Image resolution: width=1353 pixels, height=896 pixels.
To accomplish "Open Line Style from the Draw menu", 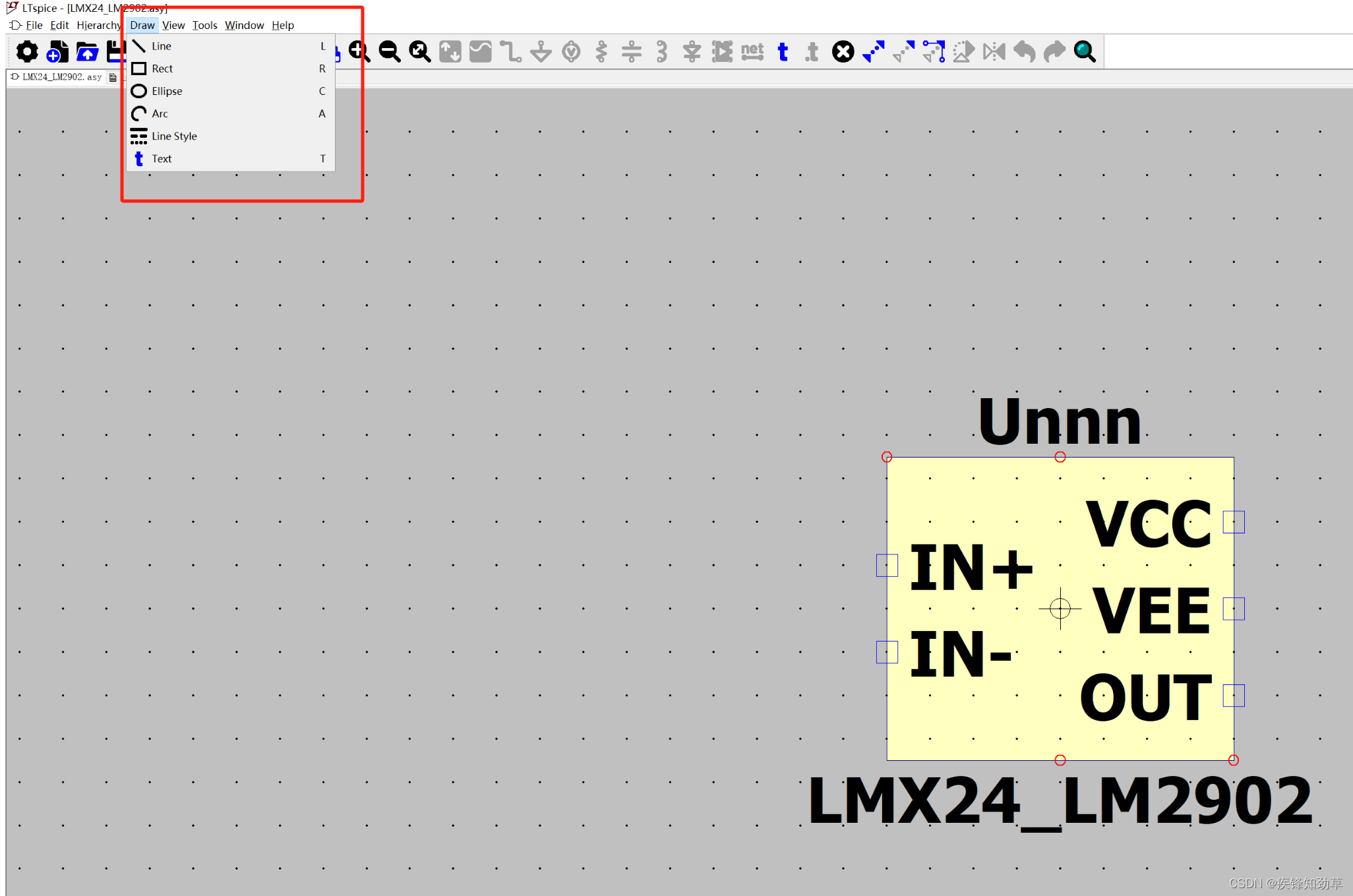I will (x=174, y=136).
